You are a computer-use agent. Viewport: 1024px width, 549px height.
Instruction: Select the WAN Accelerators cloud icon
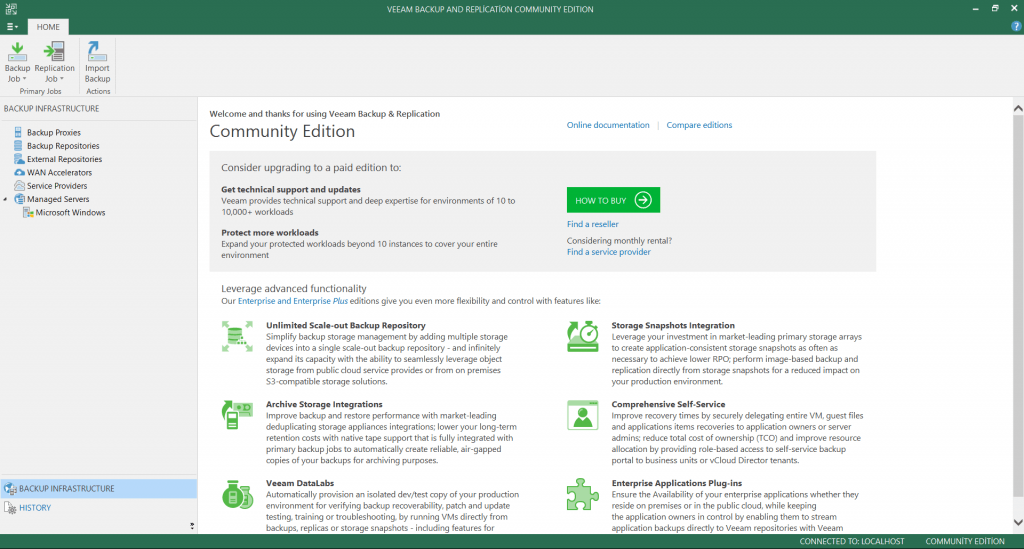(x=19, y=172)
